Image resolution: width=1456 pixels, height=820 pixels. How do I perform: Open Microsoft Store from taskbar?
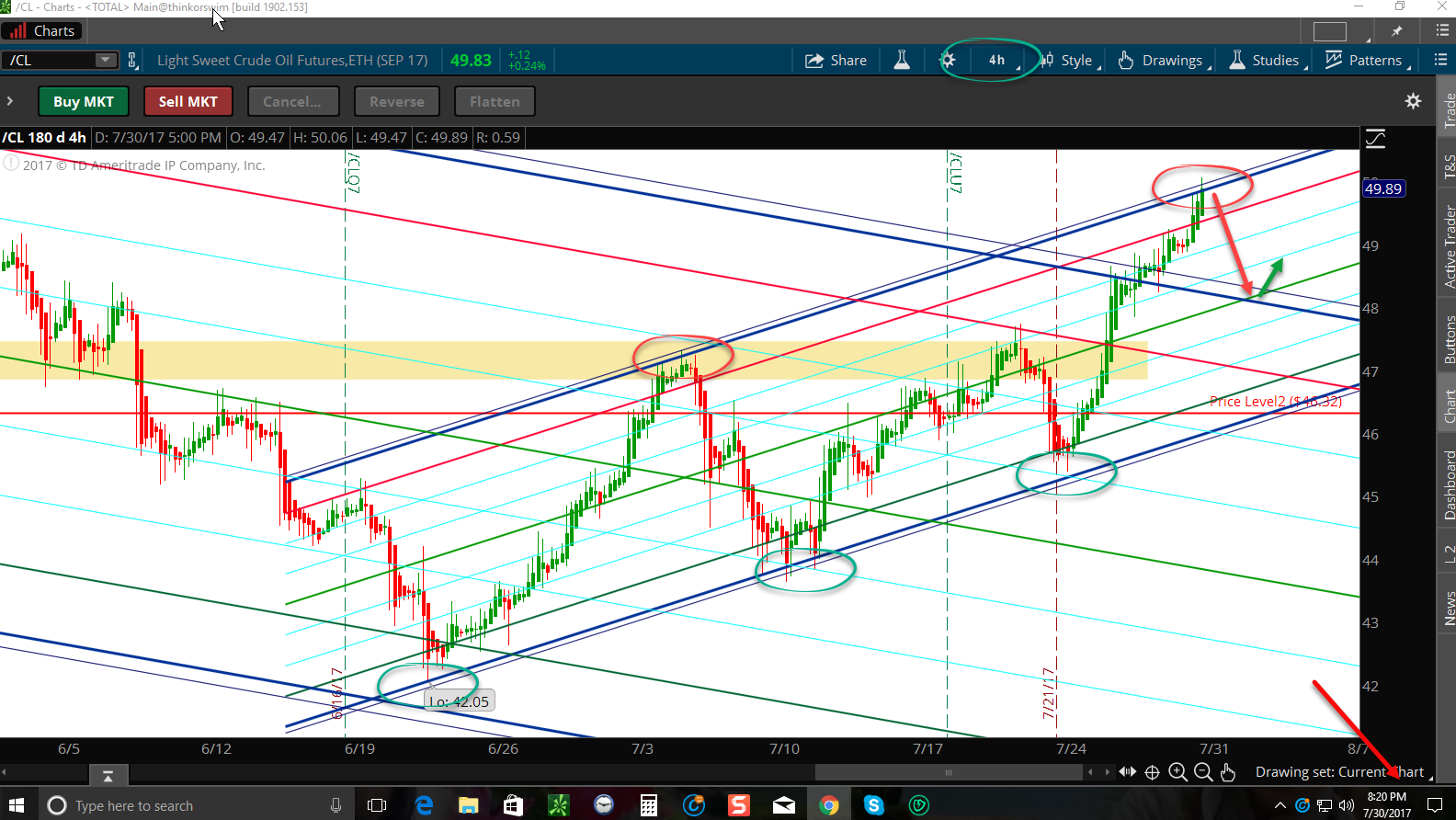pyautogui.click(x=513, y=805)
